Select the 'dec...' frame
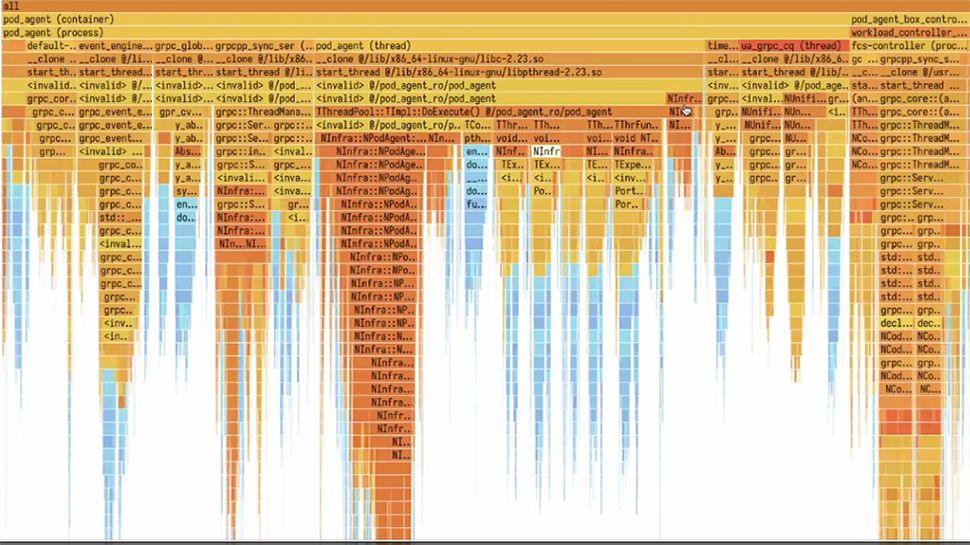The width and height of the screenshot is (970, 545). coord(929,323)
